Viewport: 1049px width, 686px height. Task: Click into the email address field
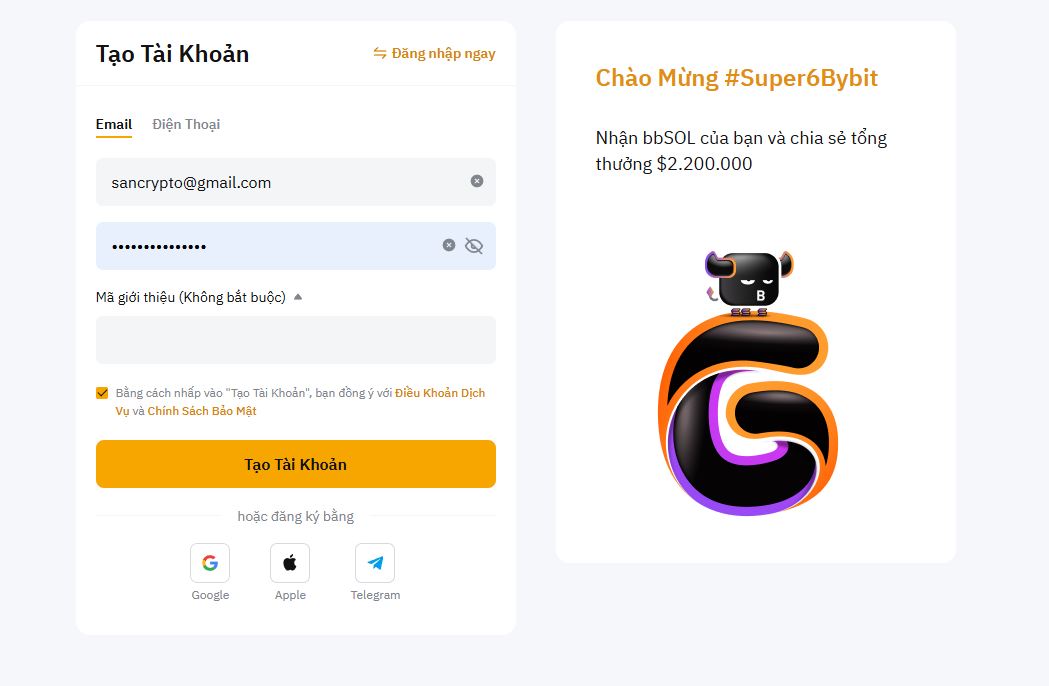pyautogui.click(x=296, y=182)
